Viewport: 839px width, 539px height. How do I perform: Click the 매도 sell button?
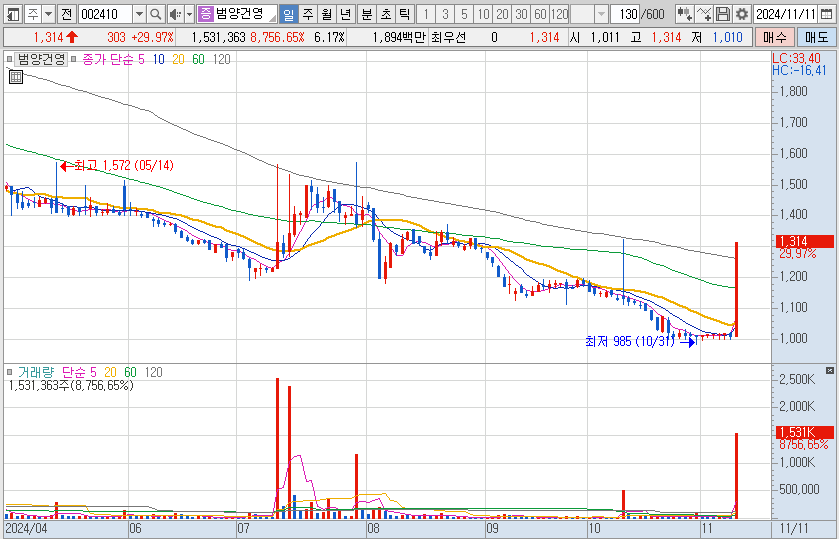pos(817,37)
